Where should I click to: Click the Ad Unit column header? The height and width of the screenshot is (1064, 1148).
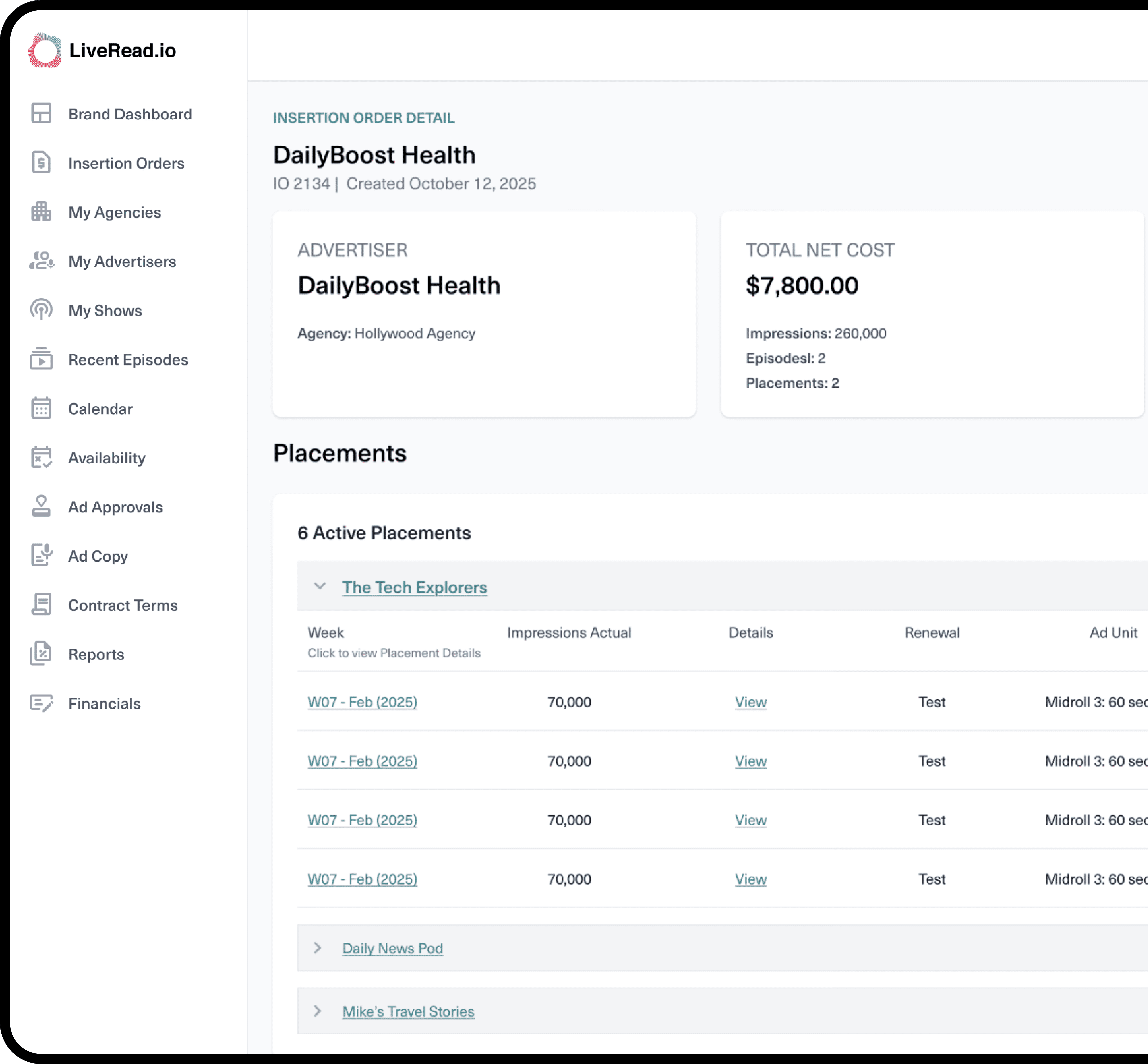[x=1113, y=633]
